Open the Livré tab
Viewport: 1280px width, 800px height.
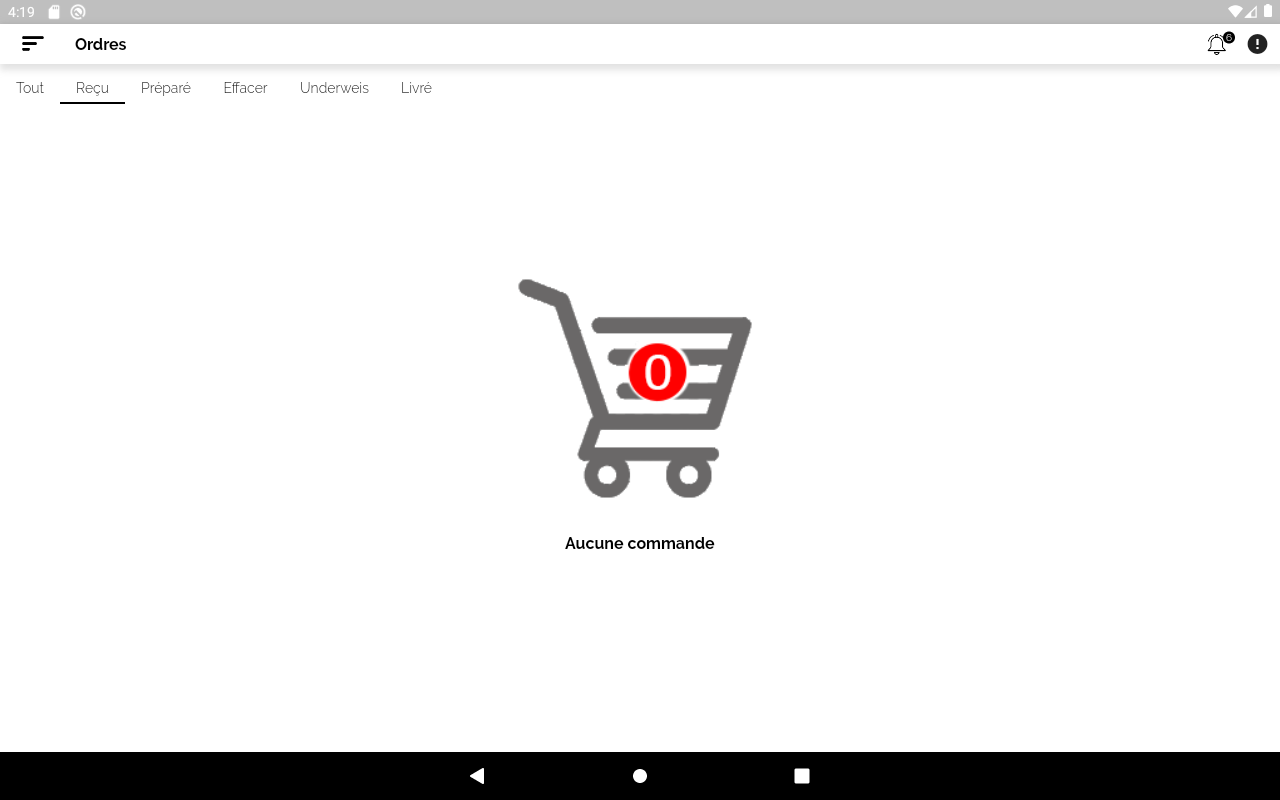click(416, 88)
